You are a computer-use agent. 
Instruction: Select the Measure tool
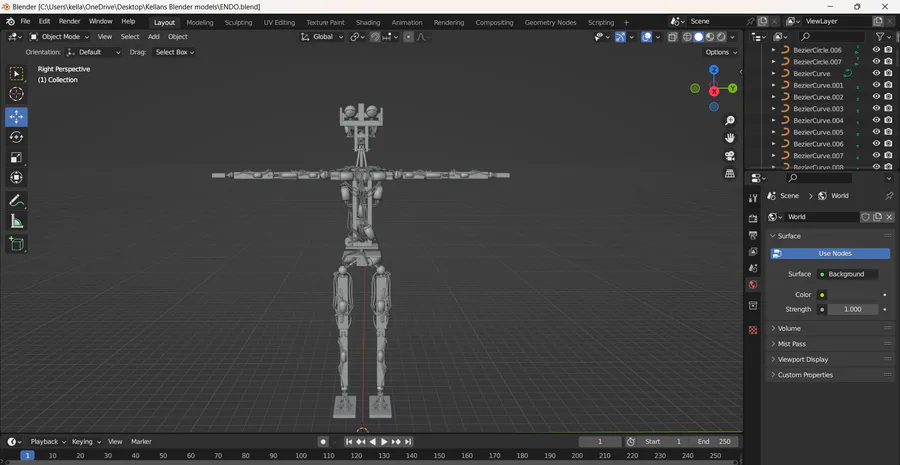pyautogui.click(x=16, y=221)
